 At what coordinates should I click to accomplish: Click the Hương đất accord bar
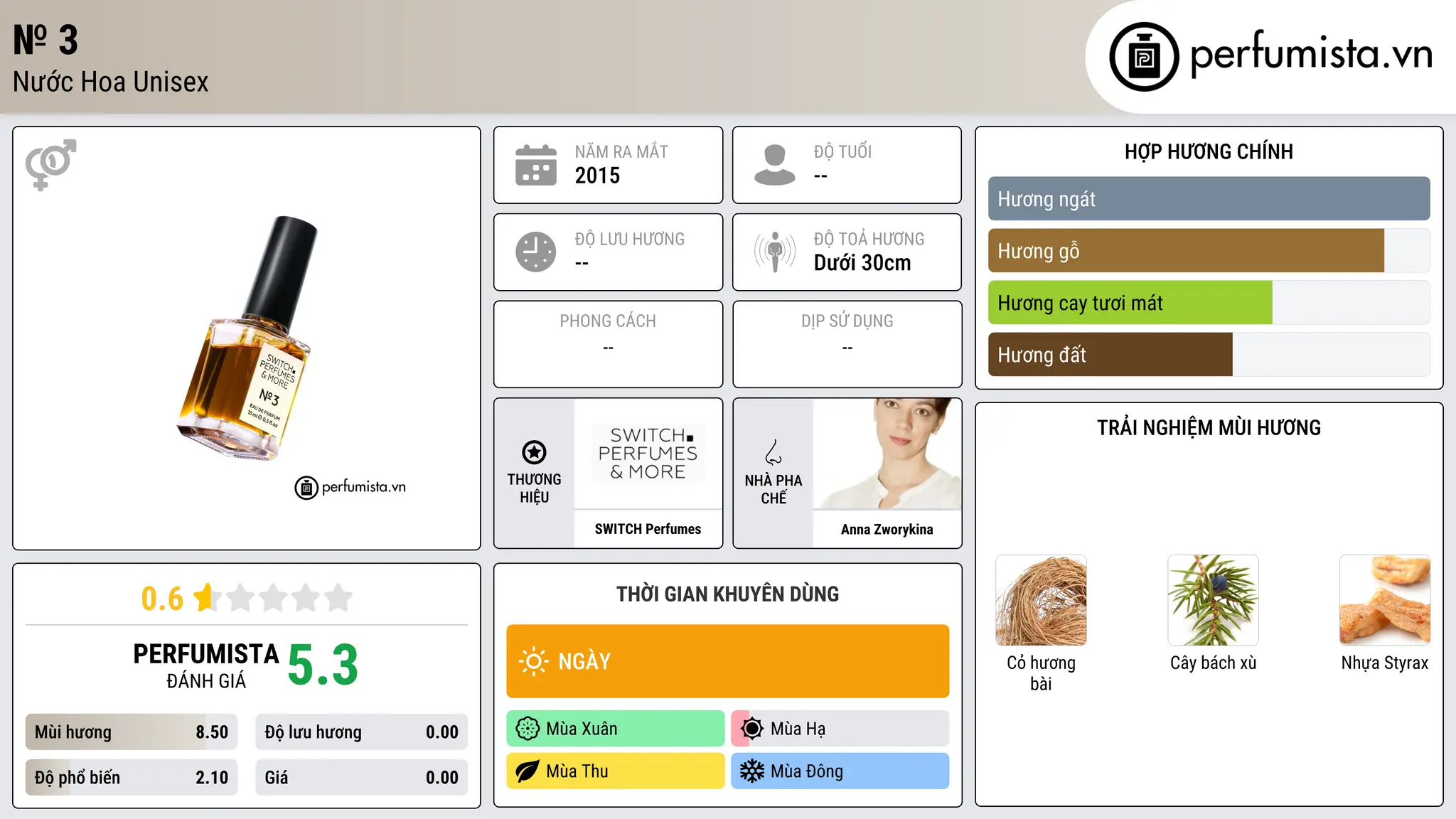pyautogui.click(x=1209, y=355)
